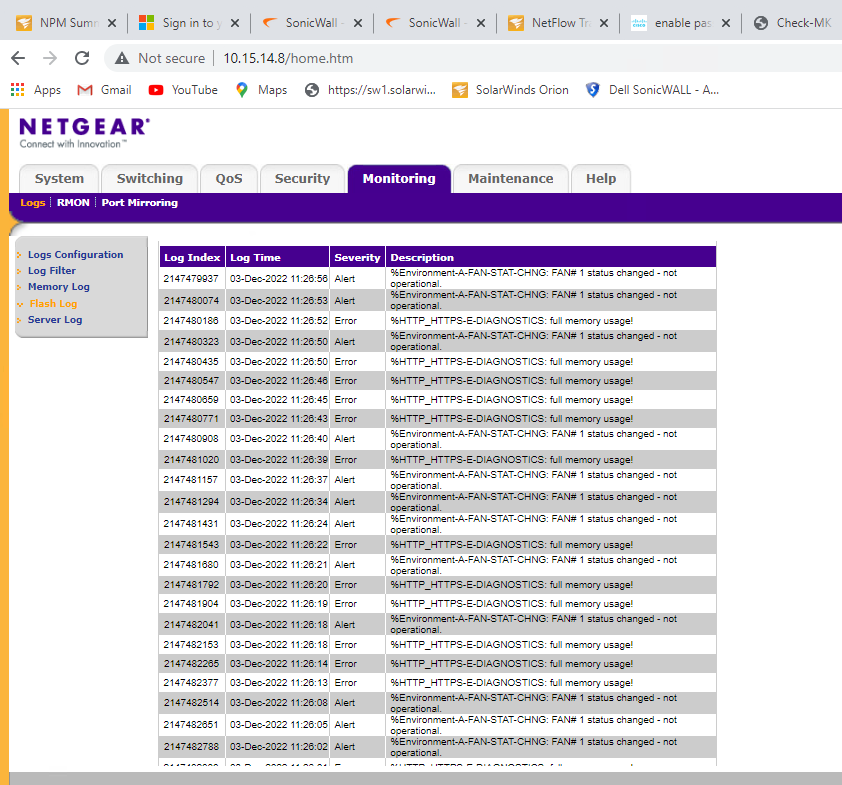This screenshot has height=785, width=842.
Task: Open the Dell SonicWALL bookmark
Action: click(x=653, y=90)
